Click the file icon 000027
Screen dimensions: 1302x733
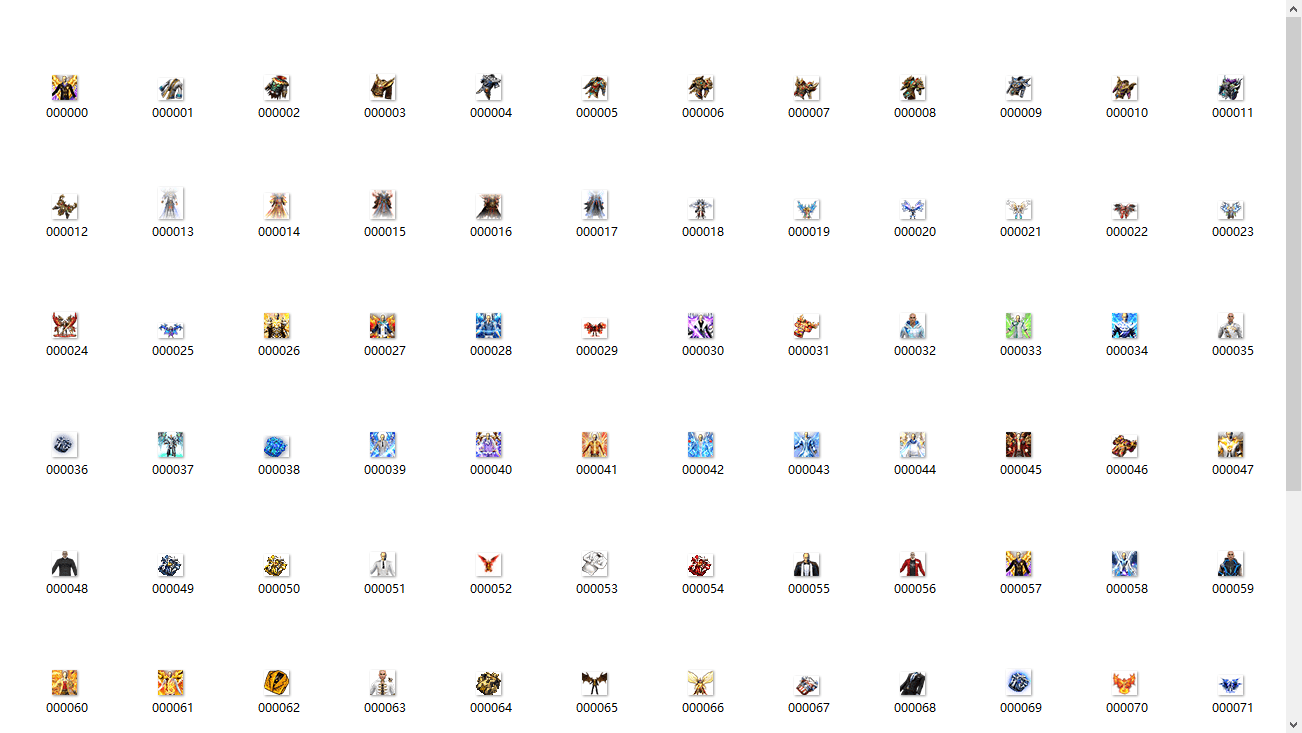coord(384,326)
